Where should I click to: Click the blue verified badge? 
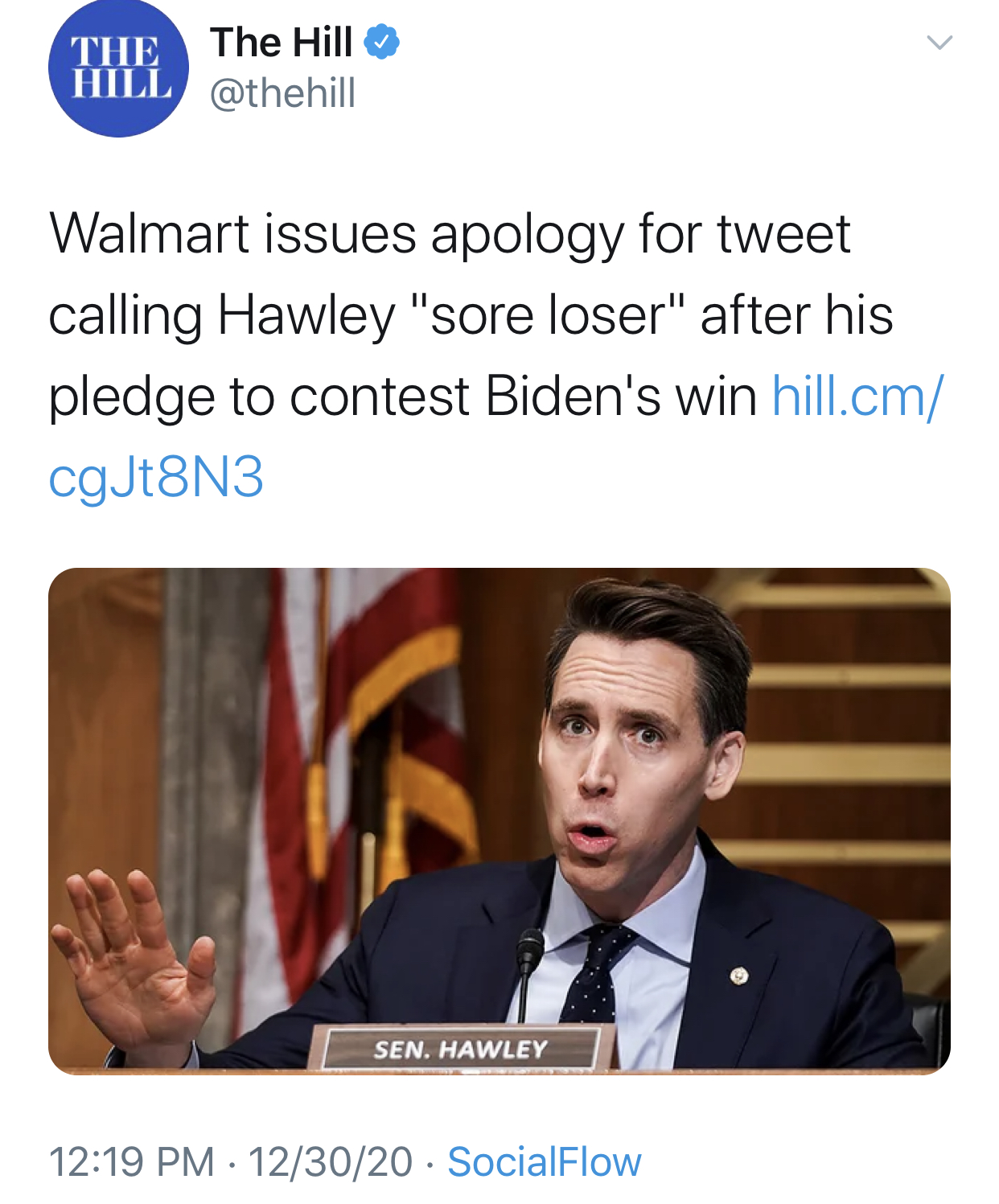[x=382, y=42]
